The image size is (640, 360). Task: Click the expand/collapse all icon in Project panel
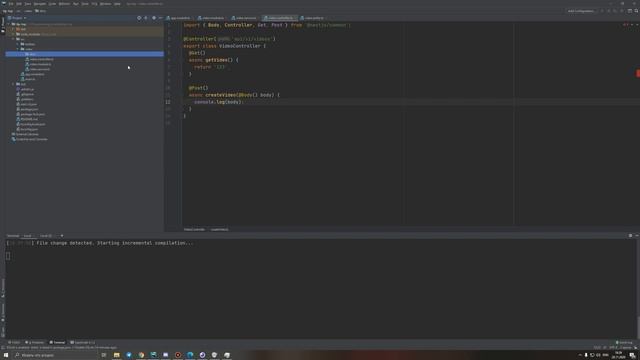pyautogui.click(x=146, y=18)
